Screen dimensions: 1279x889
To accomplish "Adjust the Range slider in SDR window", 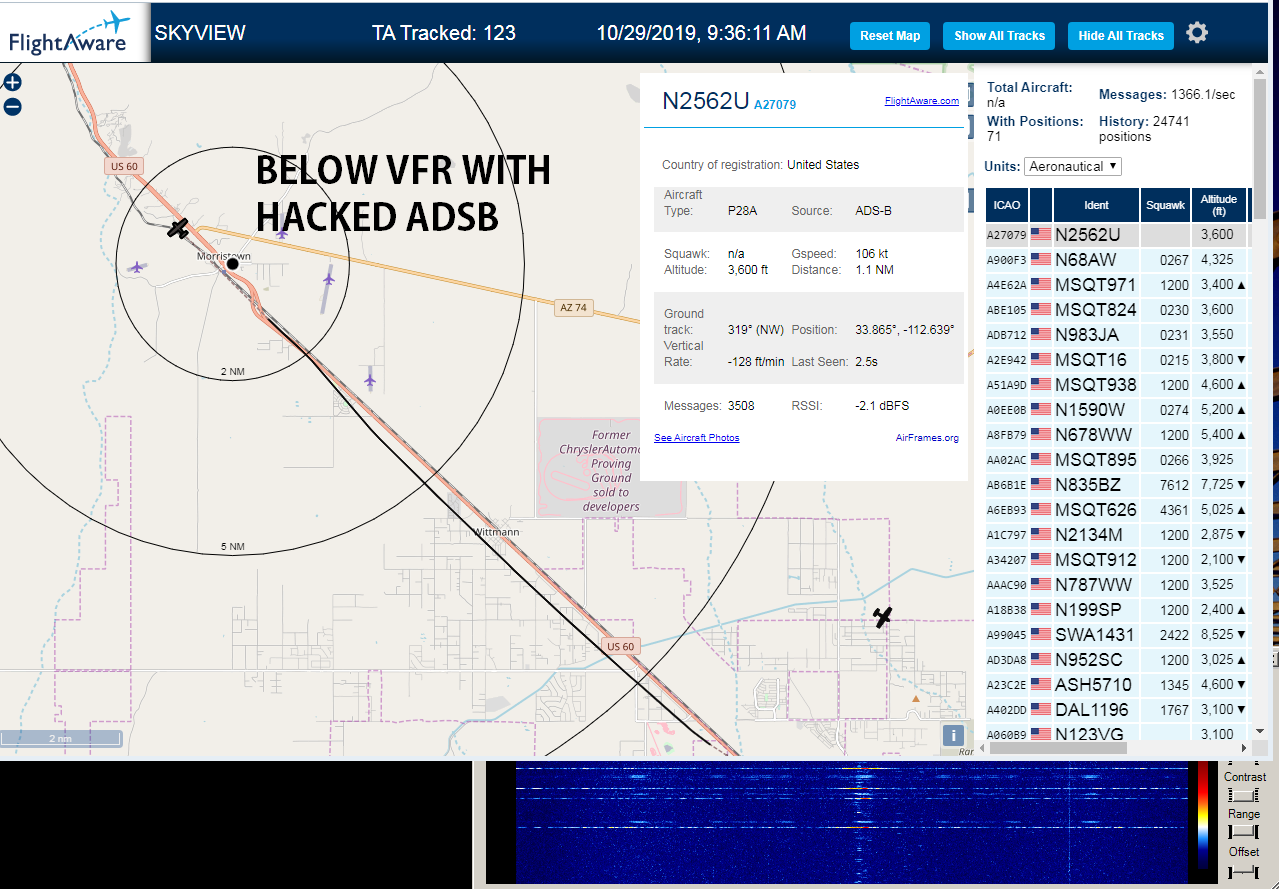I will pyautogui.click(x=1243, y=832).
